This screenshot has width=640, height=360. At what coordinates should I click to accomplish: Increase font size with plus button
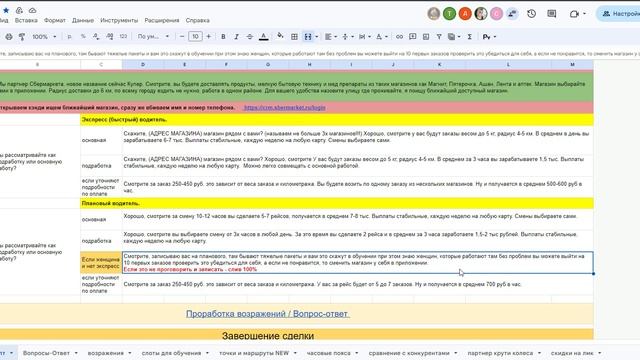pyautogui.click(x=209, y=37)
